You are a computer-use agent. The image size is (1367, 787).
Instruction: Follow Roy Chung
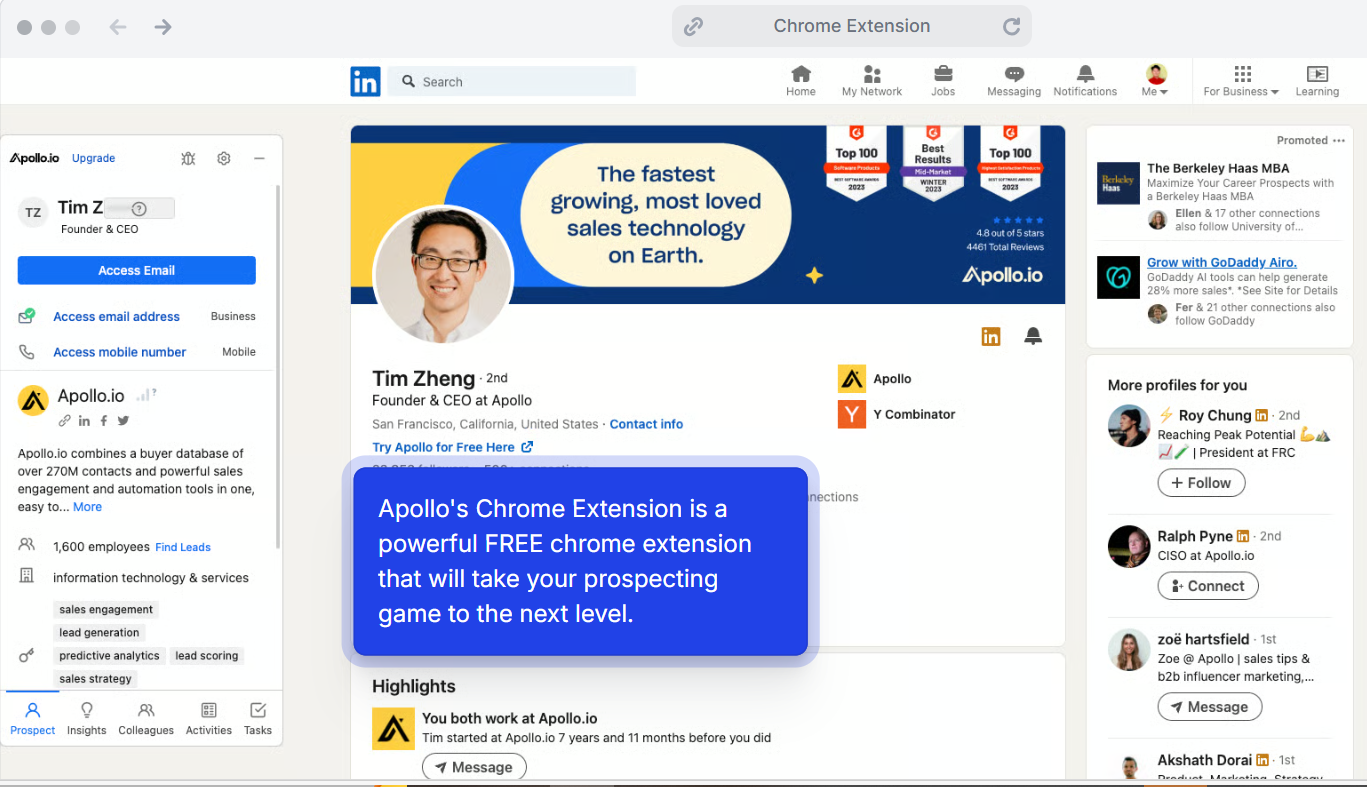click(x=1201, y=483)
